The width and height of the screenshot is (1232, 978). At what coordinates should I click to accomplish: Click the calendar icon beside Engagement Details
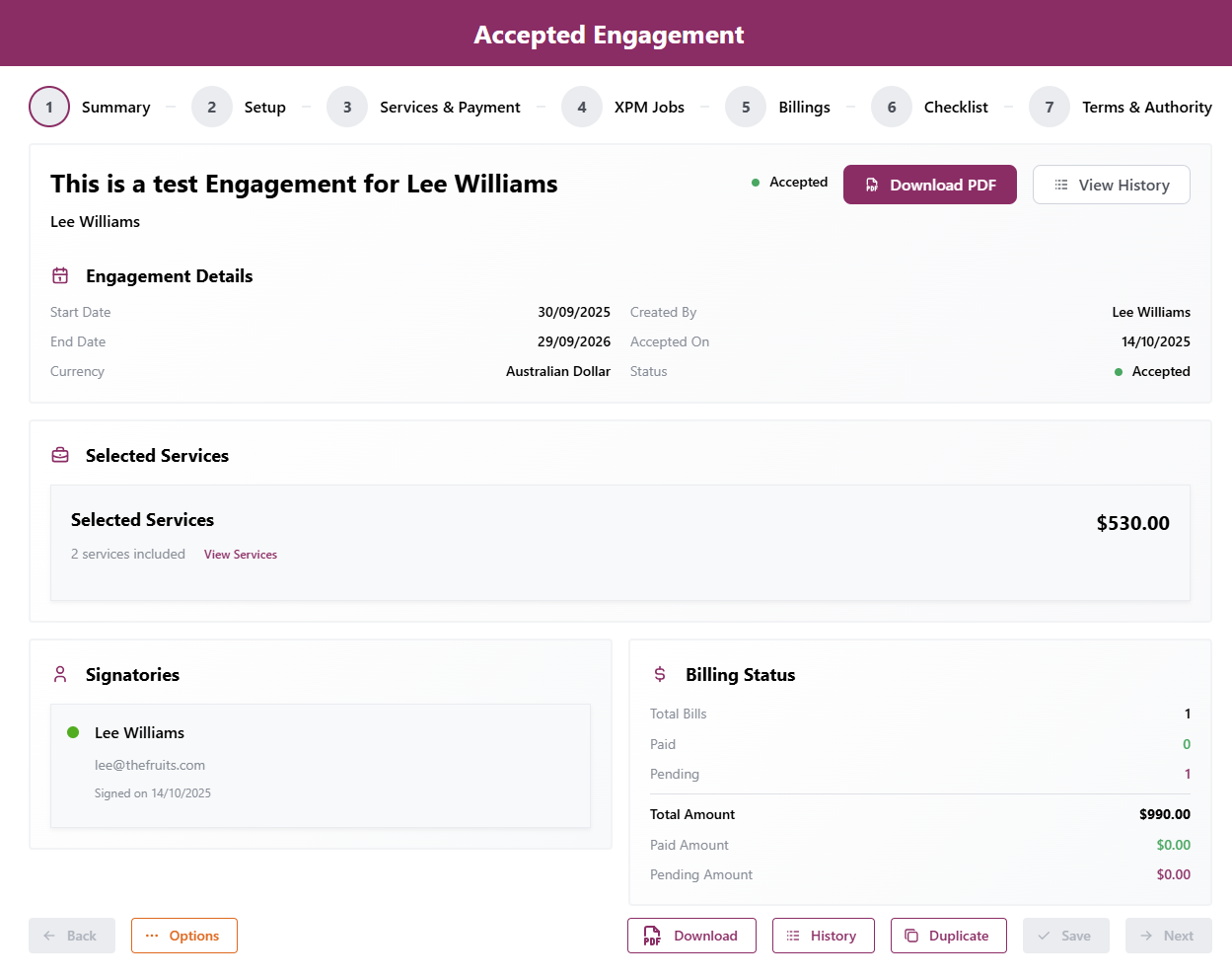coord(60,276)
